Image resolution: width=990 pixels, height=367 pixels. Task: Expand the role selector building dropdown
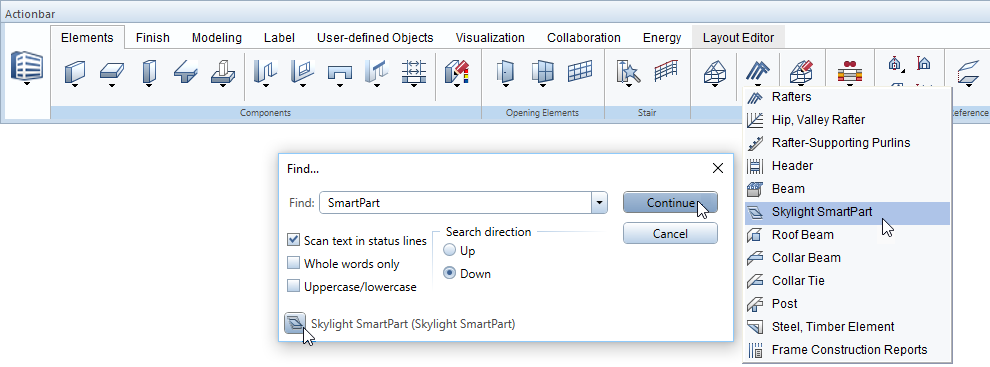[27, 83]
